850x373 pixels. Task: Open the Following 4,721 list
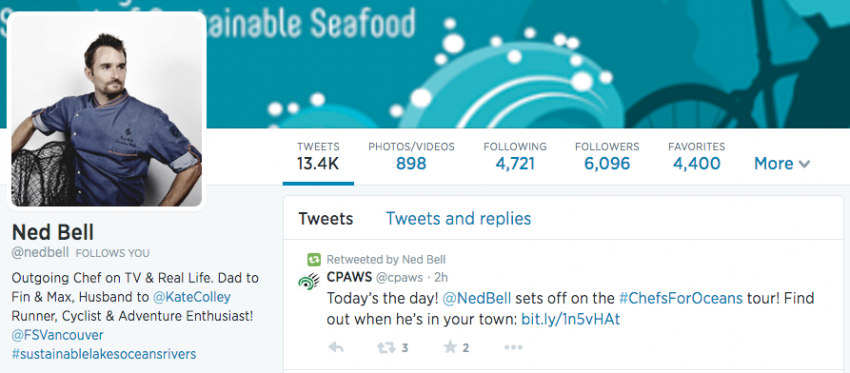[x=515, y=156]
